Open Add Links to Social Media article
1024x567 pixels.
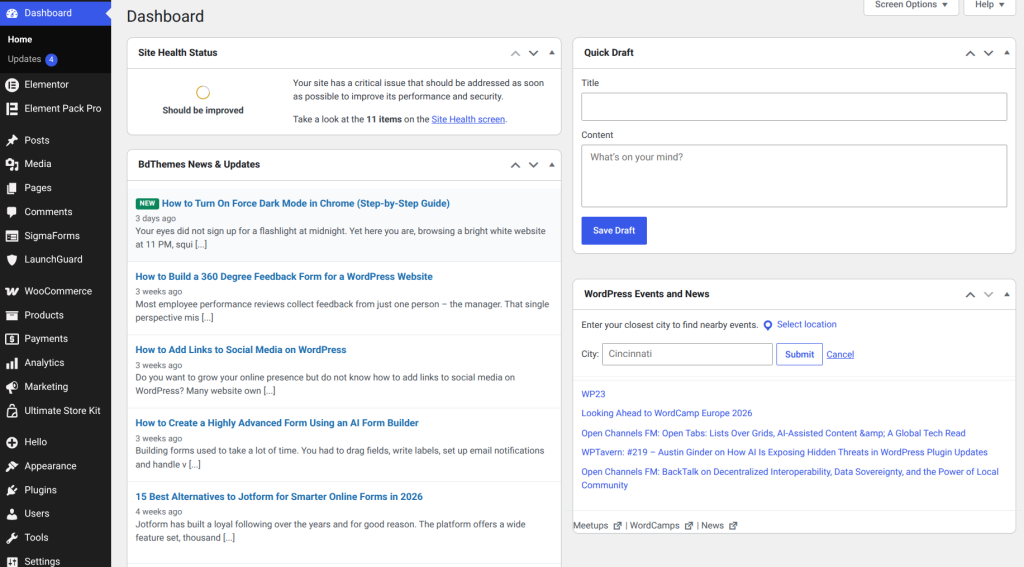click(240, 350)
